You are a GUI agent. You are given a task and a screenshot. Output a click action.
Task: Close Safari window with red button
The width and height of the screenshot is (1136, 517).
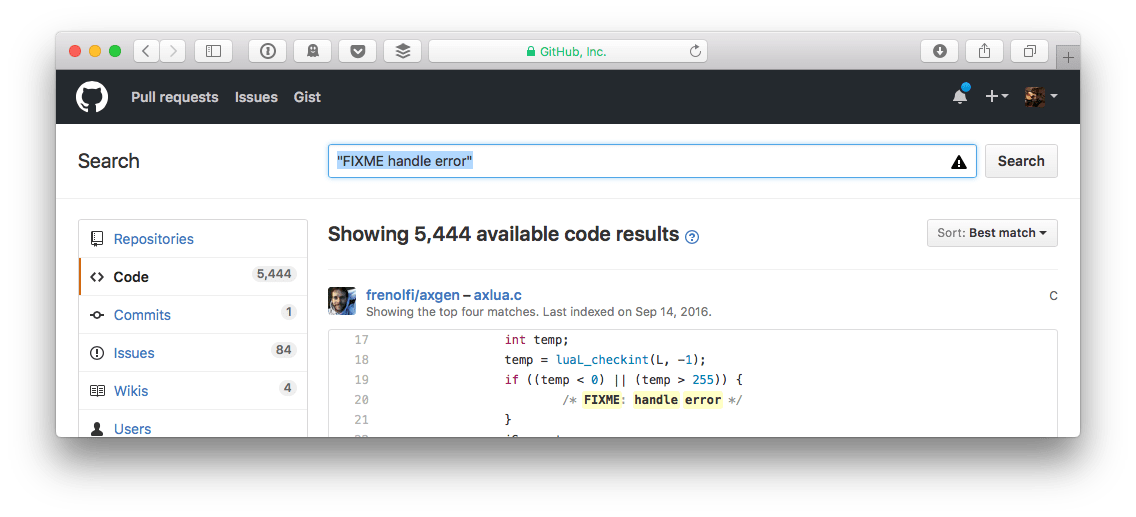click(75, 51)
